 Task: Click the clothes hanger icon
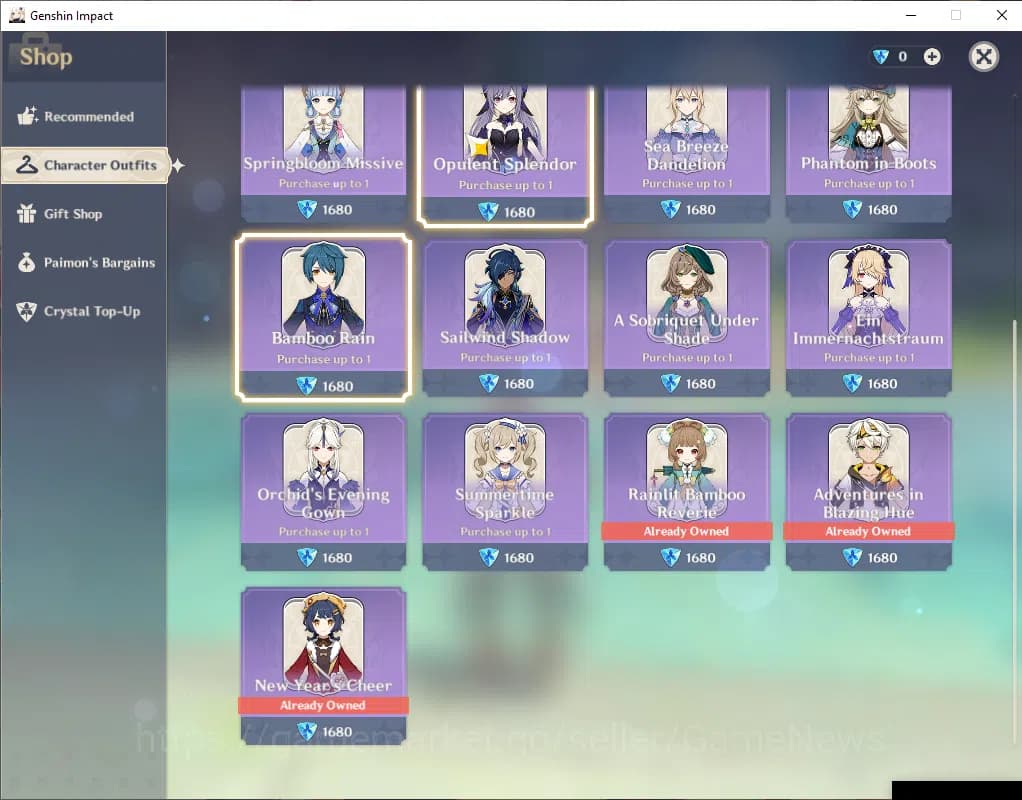(x=27, y=164)
